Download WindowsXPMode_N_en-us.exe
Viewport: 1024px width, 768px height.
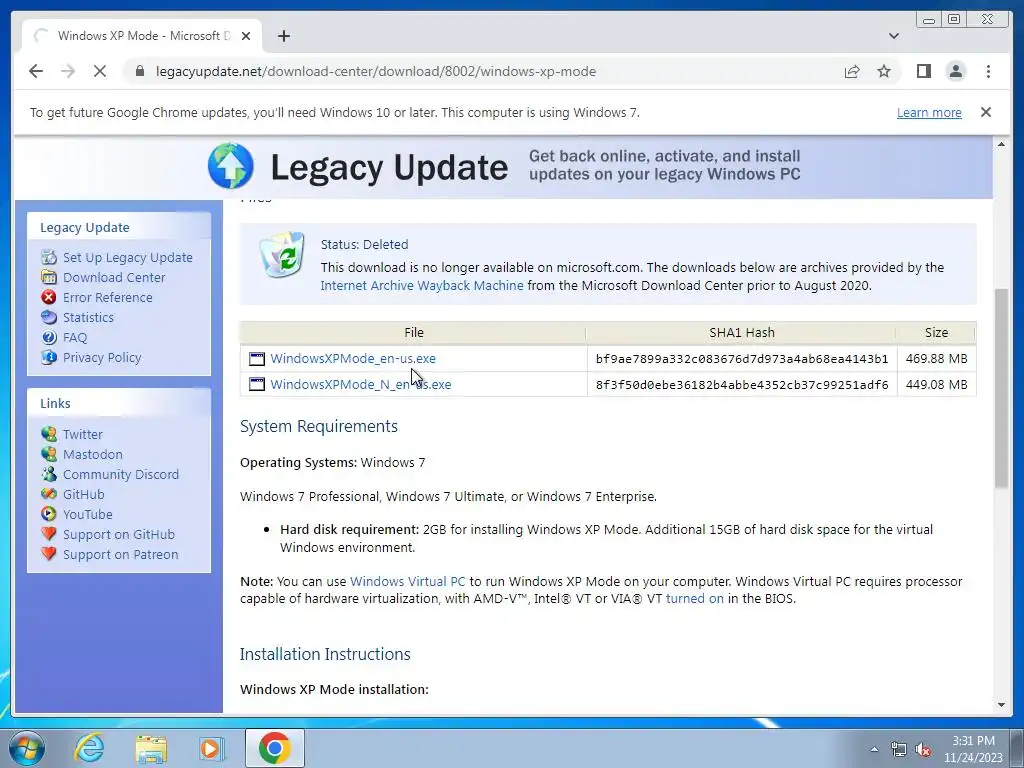pos(360,385)
